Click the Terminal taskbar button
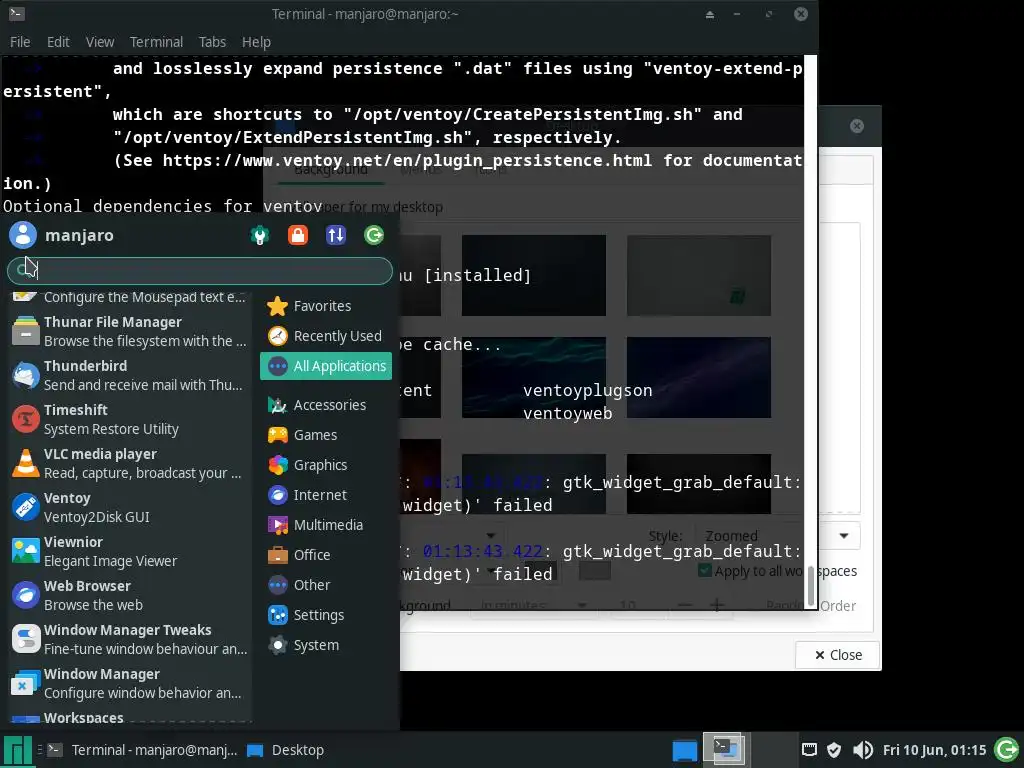Viewport: 1024px width, 768px height. 141,750
